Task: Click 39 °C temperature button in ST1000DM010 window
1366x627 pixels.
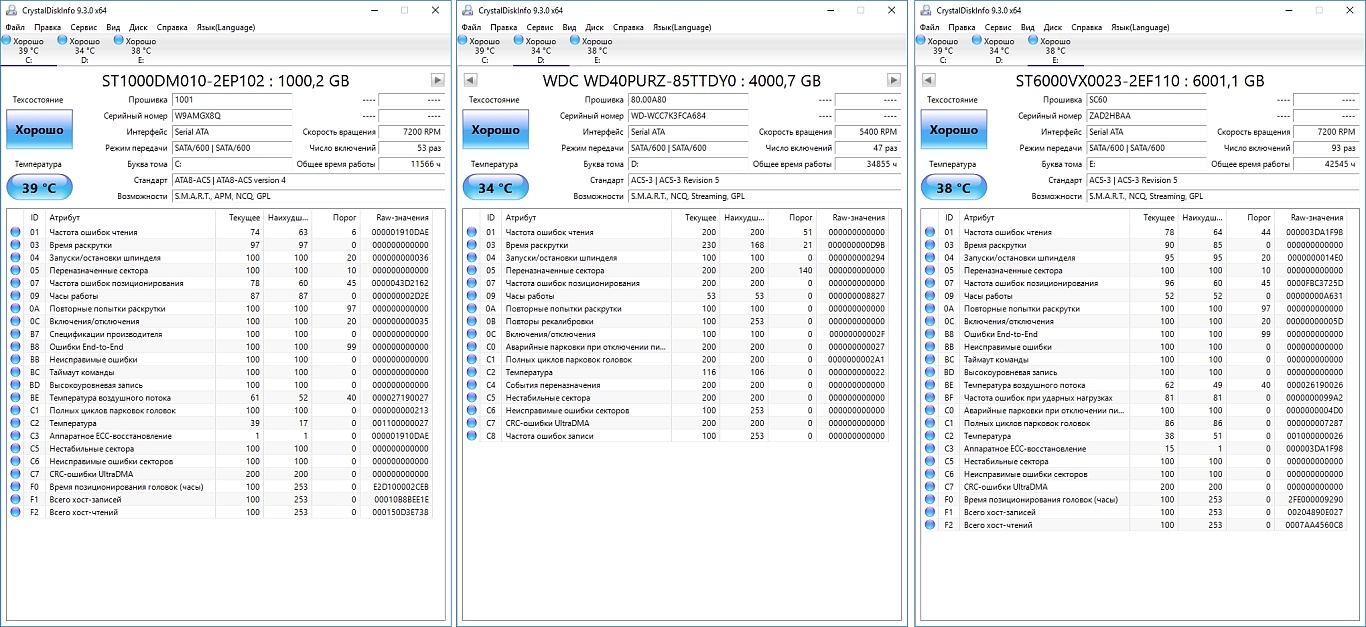Action: coord(38,187)
